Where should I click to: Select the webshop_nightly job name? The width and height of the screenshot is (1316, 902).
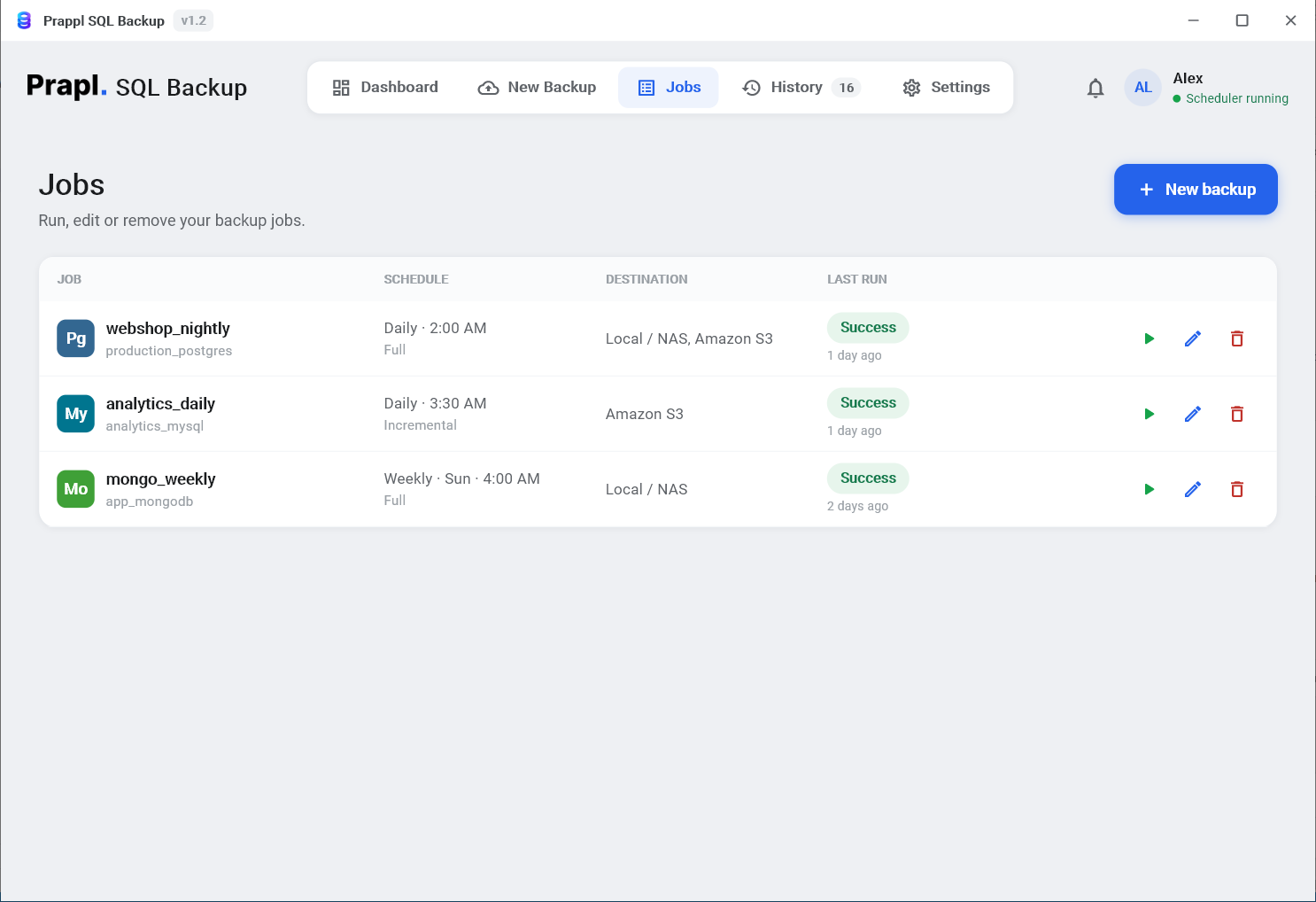tap(168, 328)
